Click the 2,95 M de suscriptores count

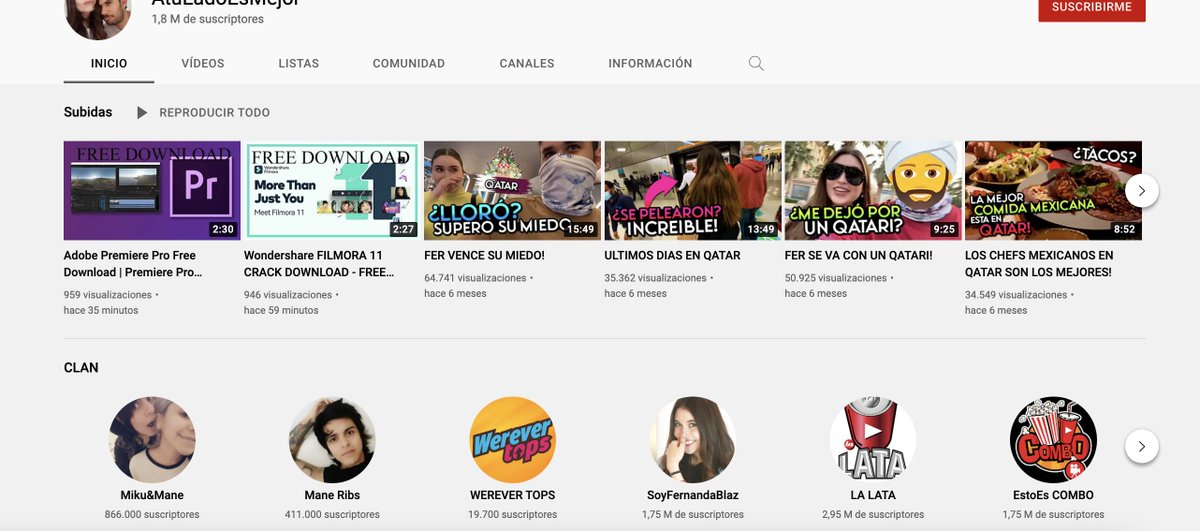(873, 515)
